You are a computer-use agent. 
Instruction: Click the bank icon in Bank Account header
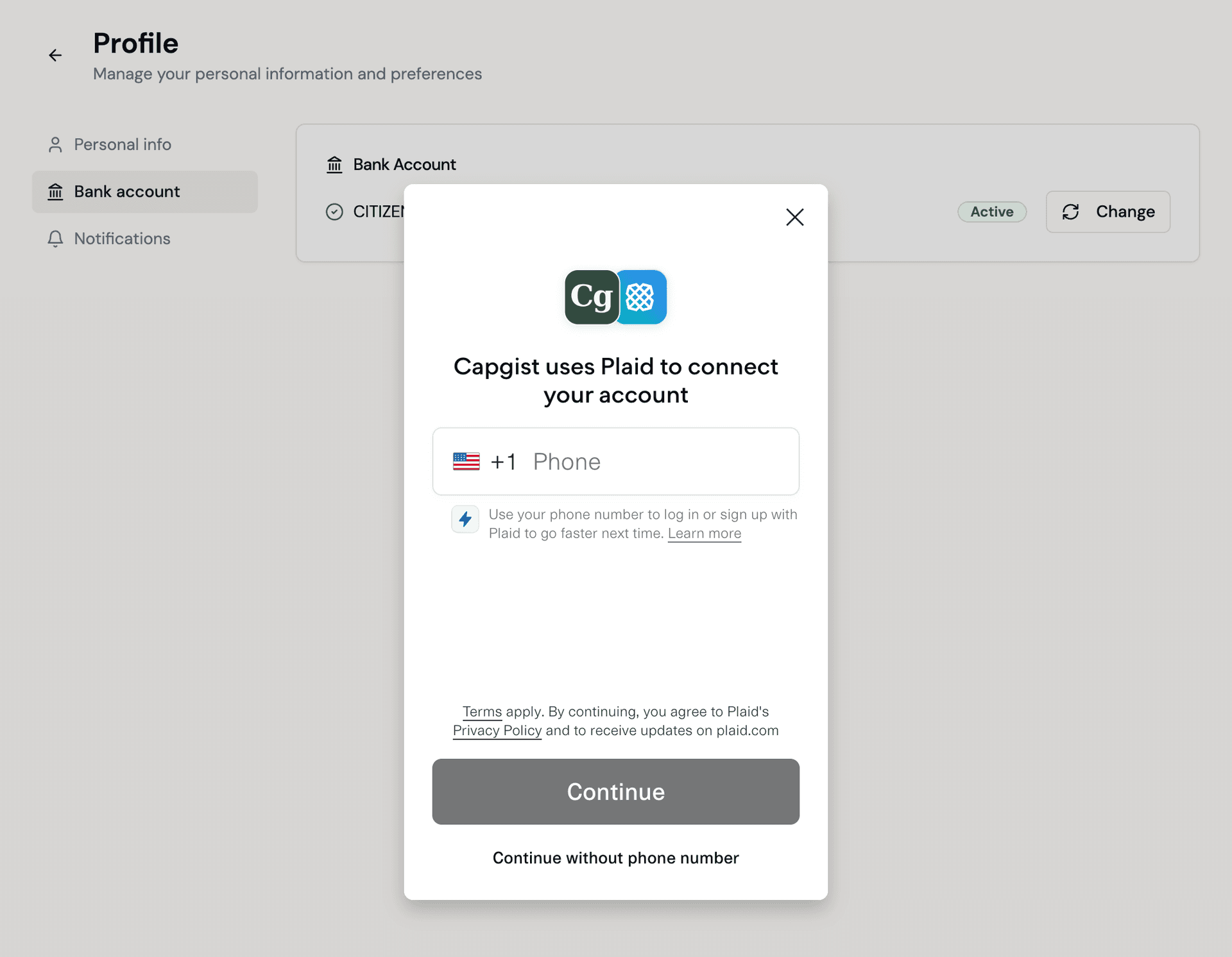tap(334, 165)
